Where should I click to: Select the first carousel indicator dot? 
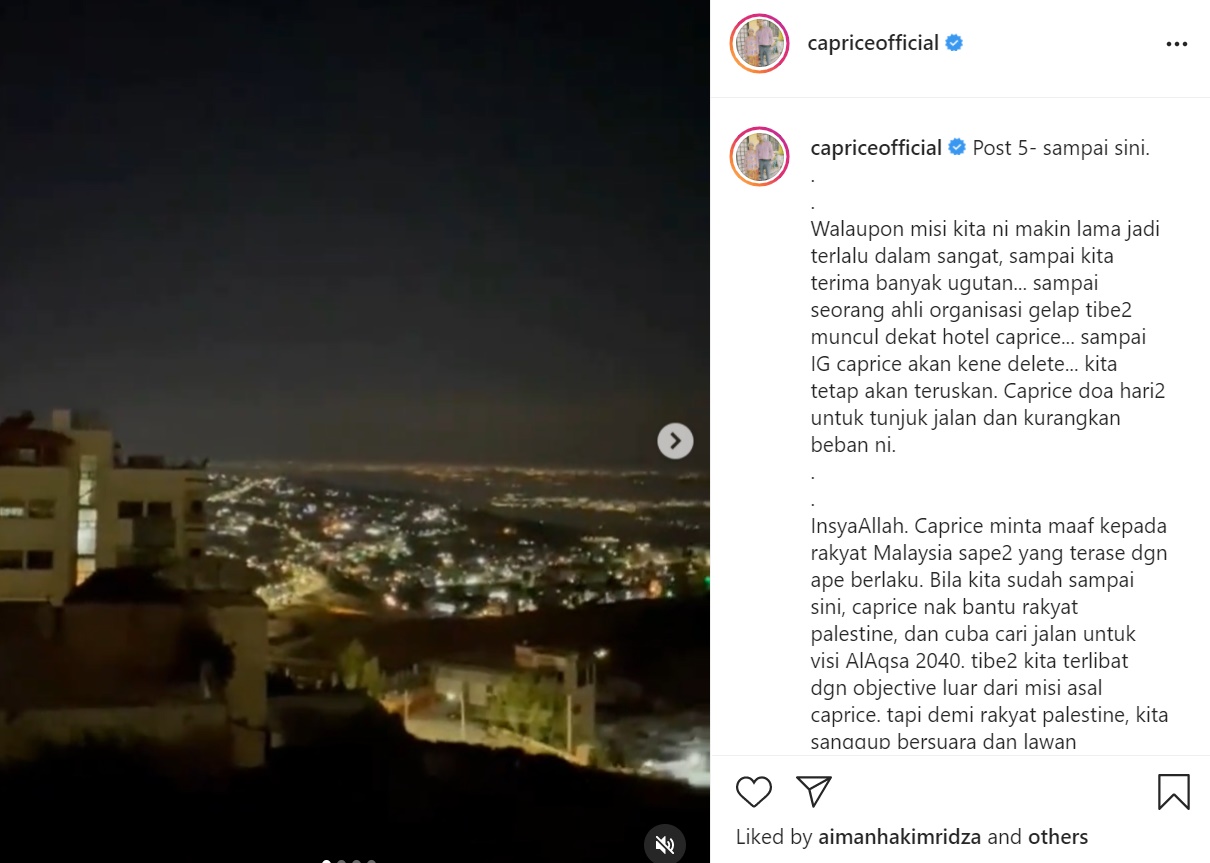click(326, 860)
